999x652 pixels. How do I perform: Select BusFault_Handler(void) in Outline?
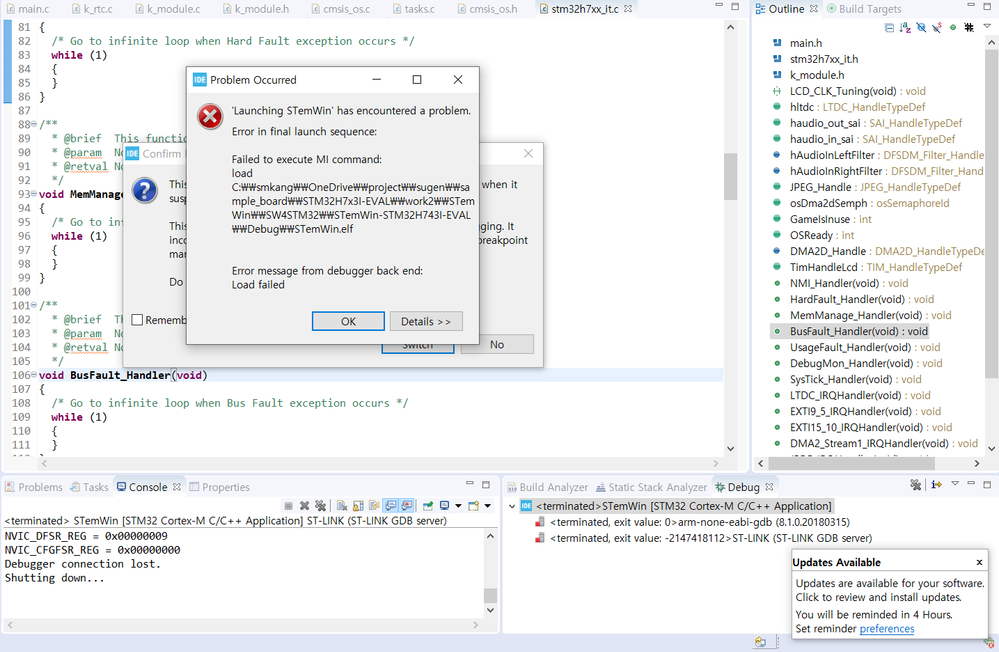pos(851,331)
